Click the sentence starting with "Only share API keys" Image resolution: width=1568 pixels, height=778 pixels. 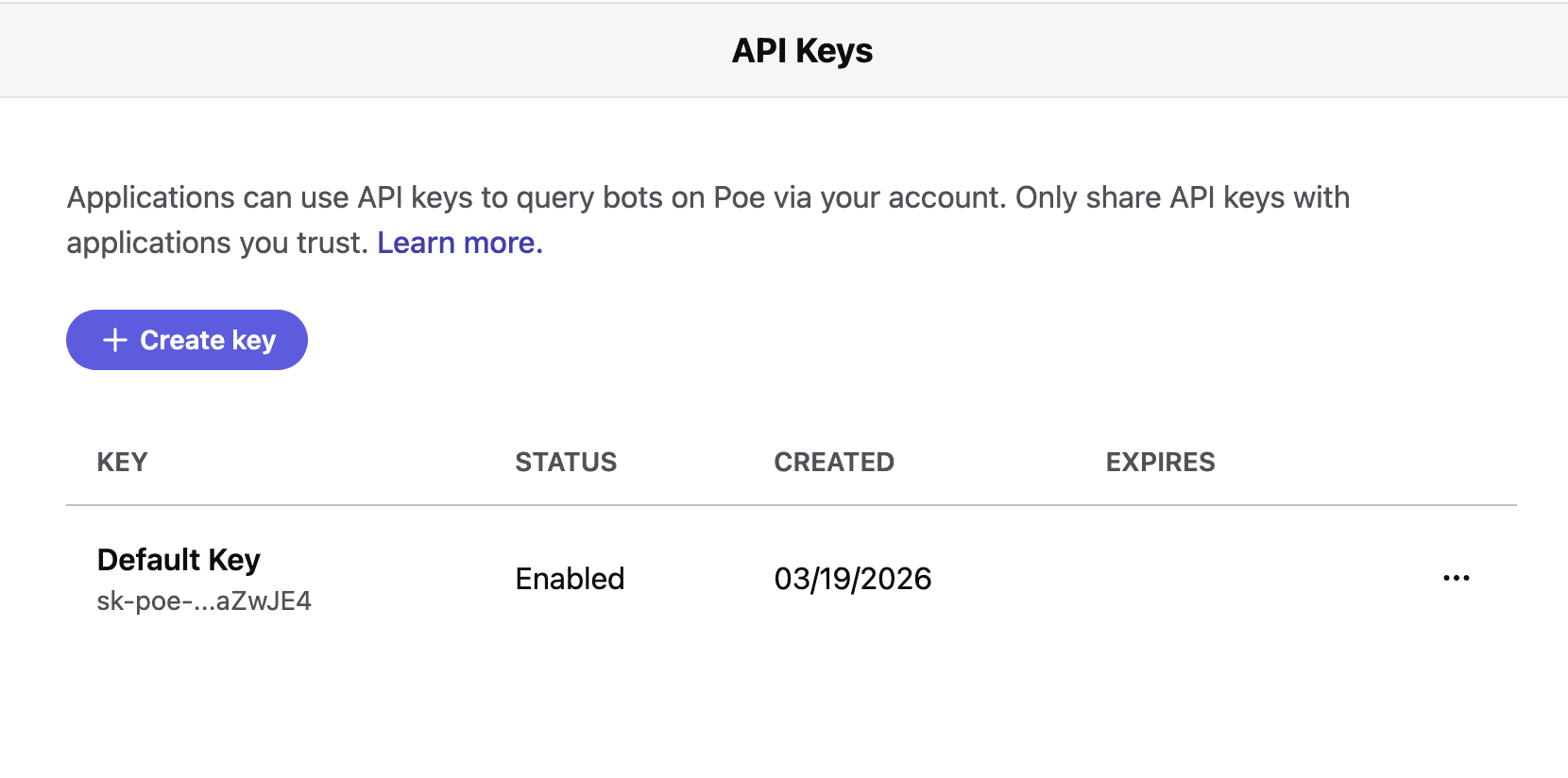click(x=1181, y=198)
